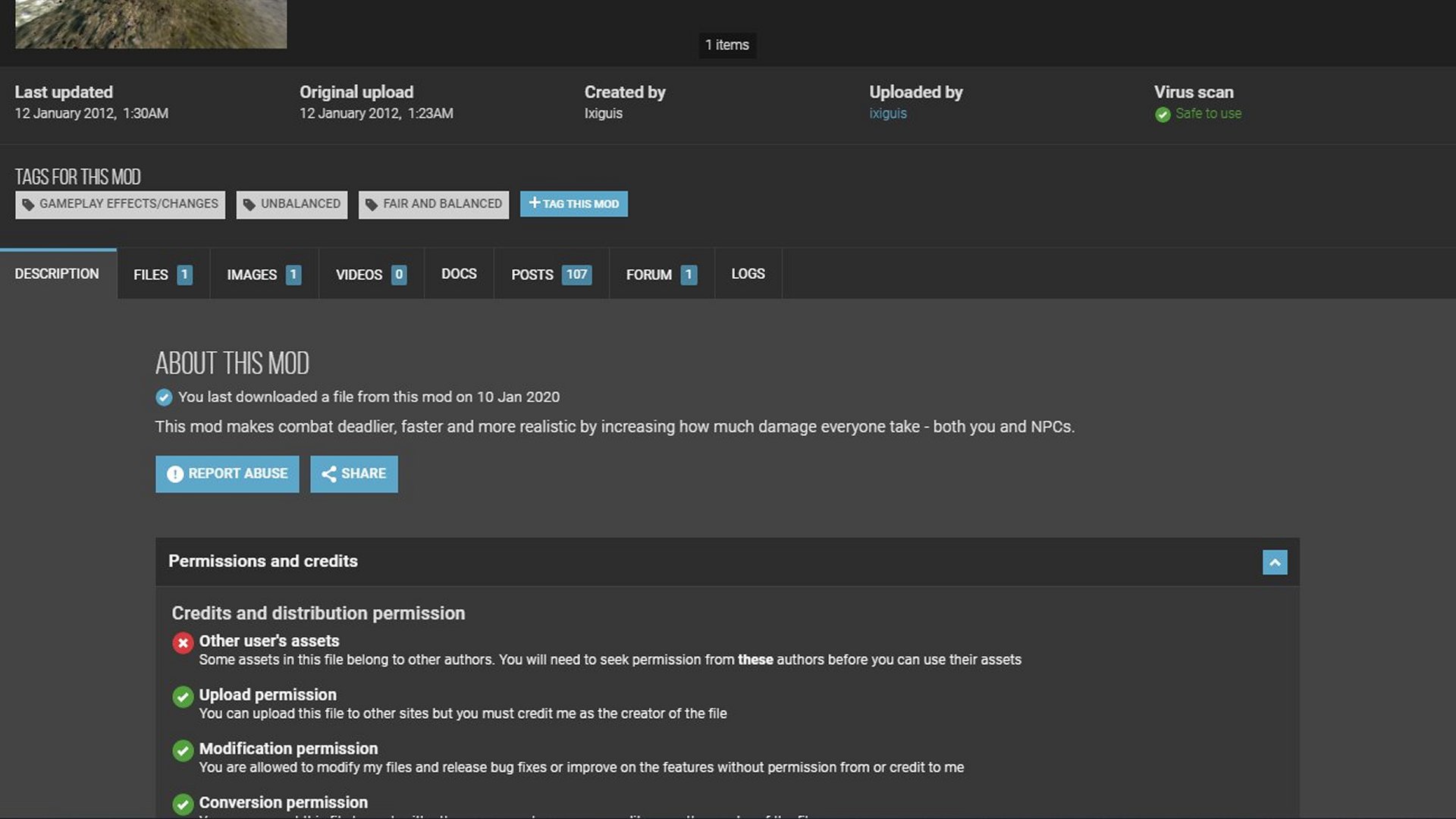Click the Share button
The width and height of the screenshot is (1456, 819).
click(354, 474)
